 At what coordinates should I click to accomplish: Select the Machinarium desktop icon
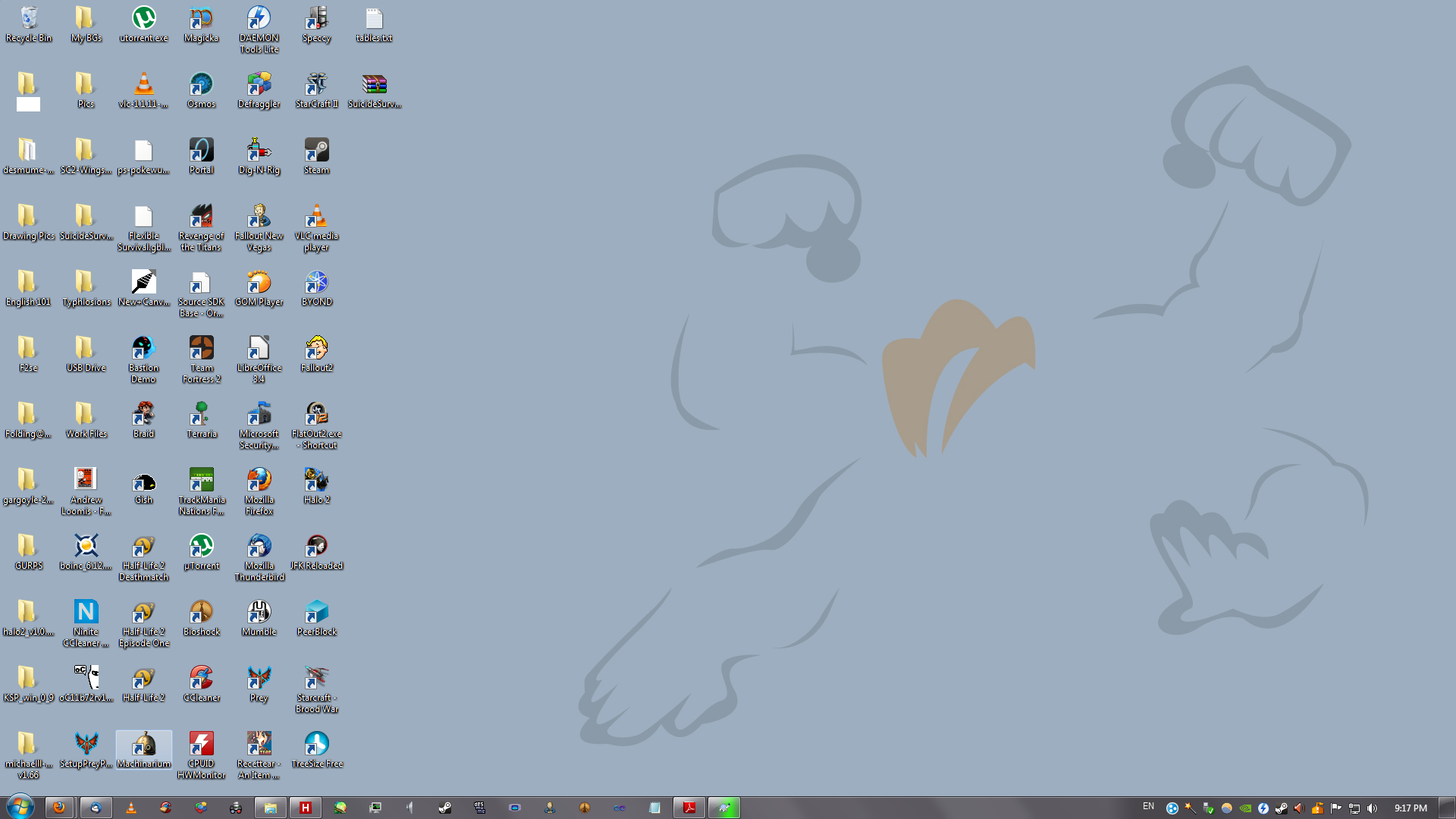click(143, 745)
